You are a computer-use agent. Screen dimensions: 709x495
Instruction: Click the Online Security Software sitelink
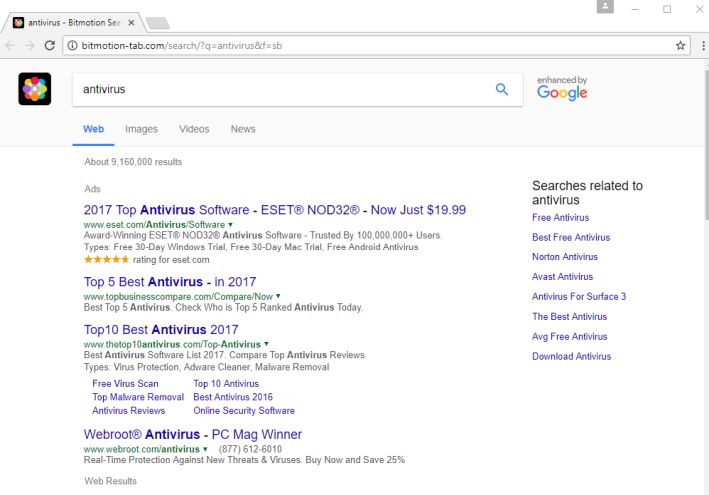coord(244,410)
